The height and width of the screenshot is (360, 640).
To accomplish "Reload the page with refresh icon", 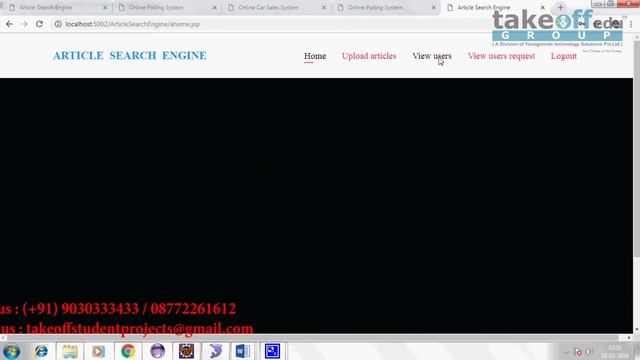I will (39, 24).
